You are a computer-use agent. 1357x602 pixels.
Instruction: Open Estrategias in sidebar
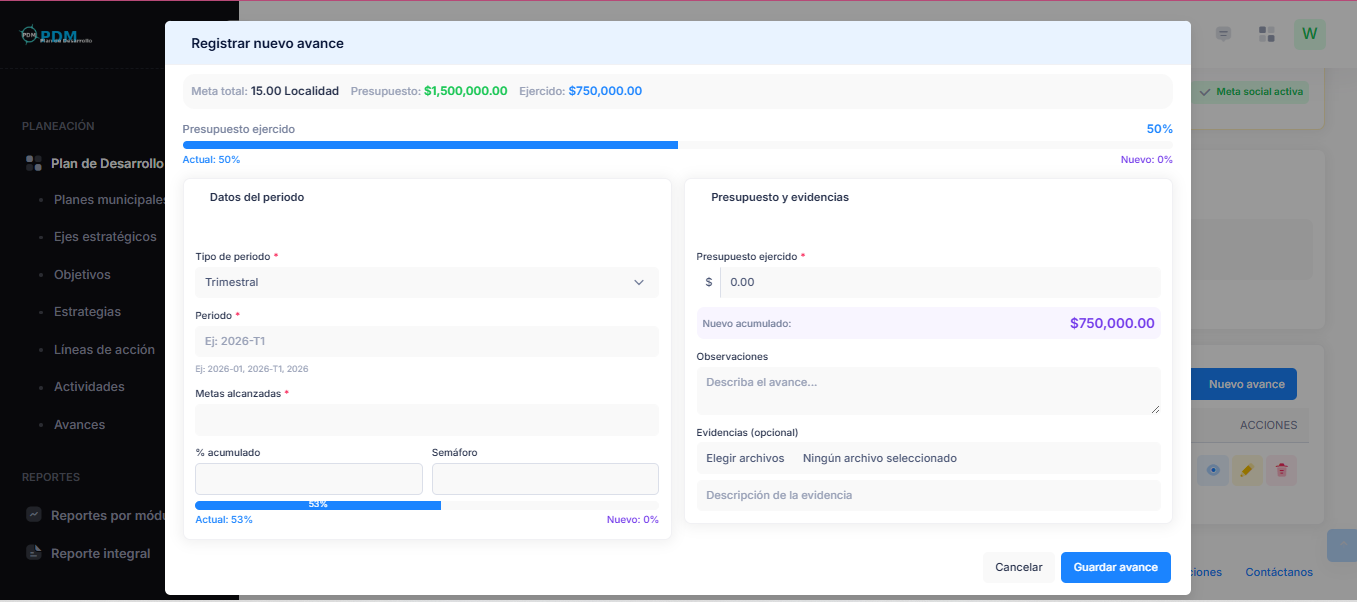87,312
